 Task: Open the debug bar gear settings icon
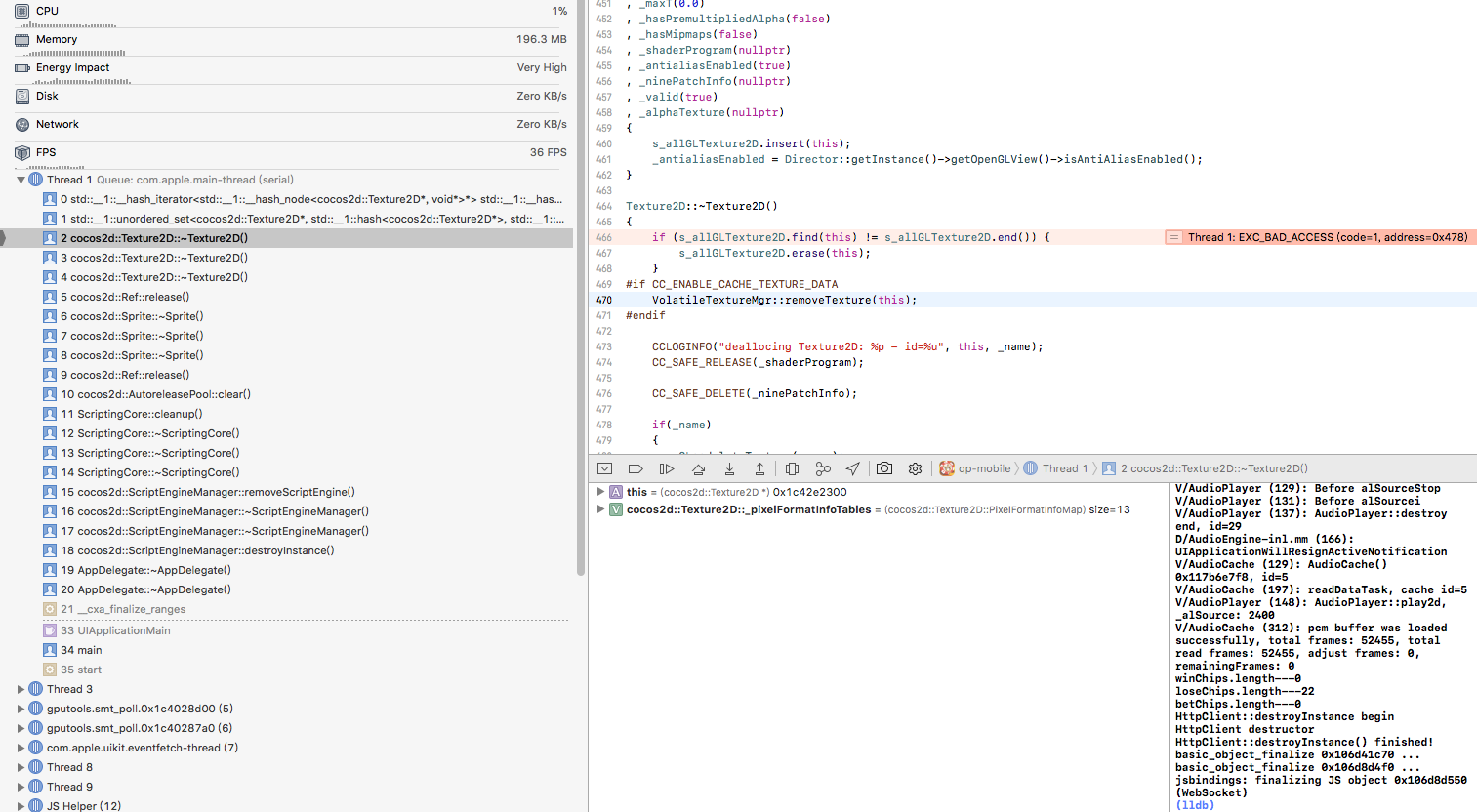click(x=915, y=468)
